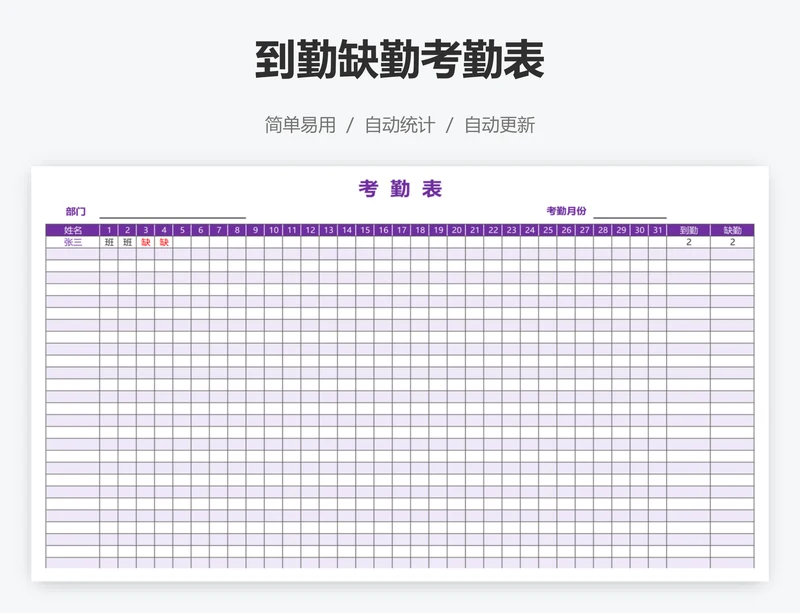Click the 自动统计 subtitle text

pos(400,125)
